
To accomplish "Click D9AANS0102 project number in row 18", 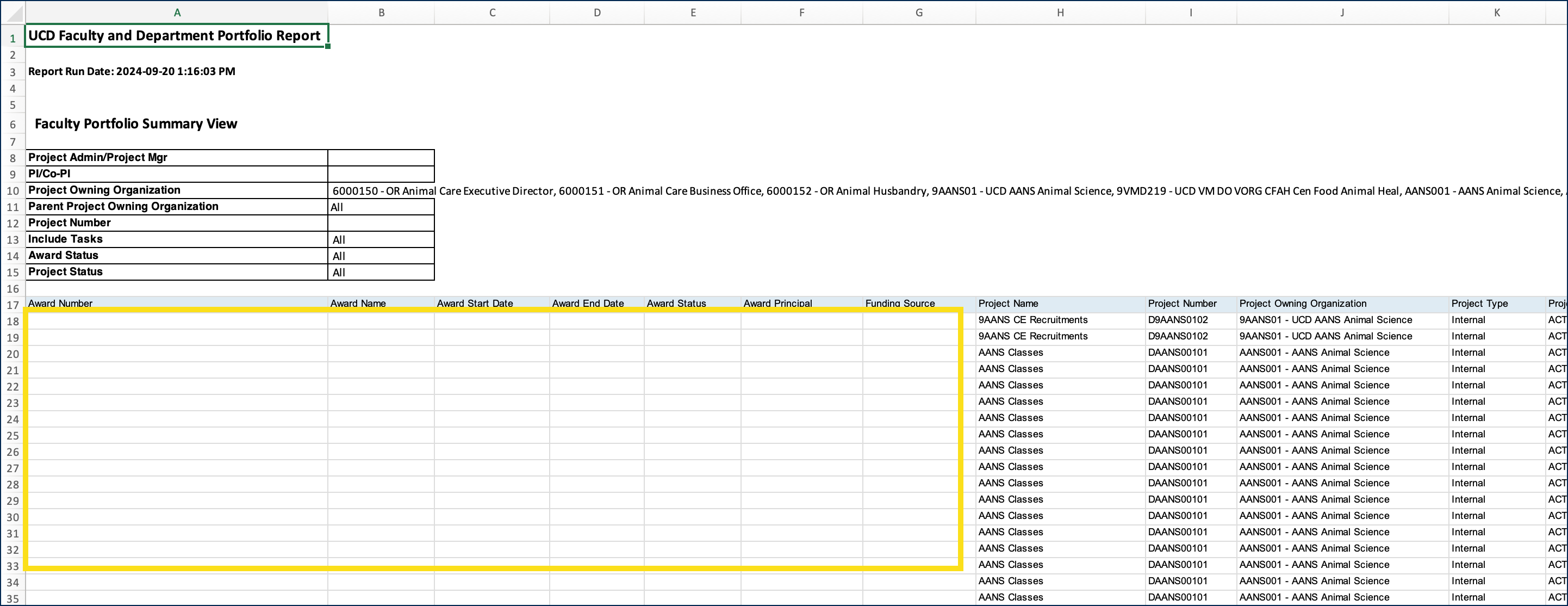I will pyautogui.click(x=1177, y=320).
